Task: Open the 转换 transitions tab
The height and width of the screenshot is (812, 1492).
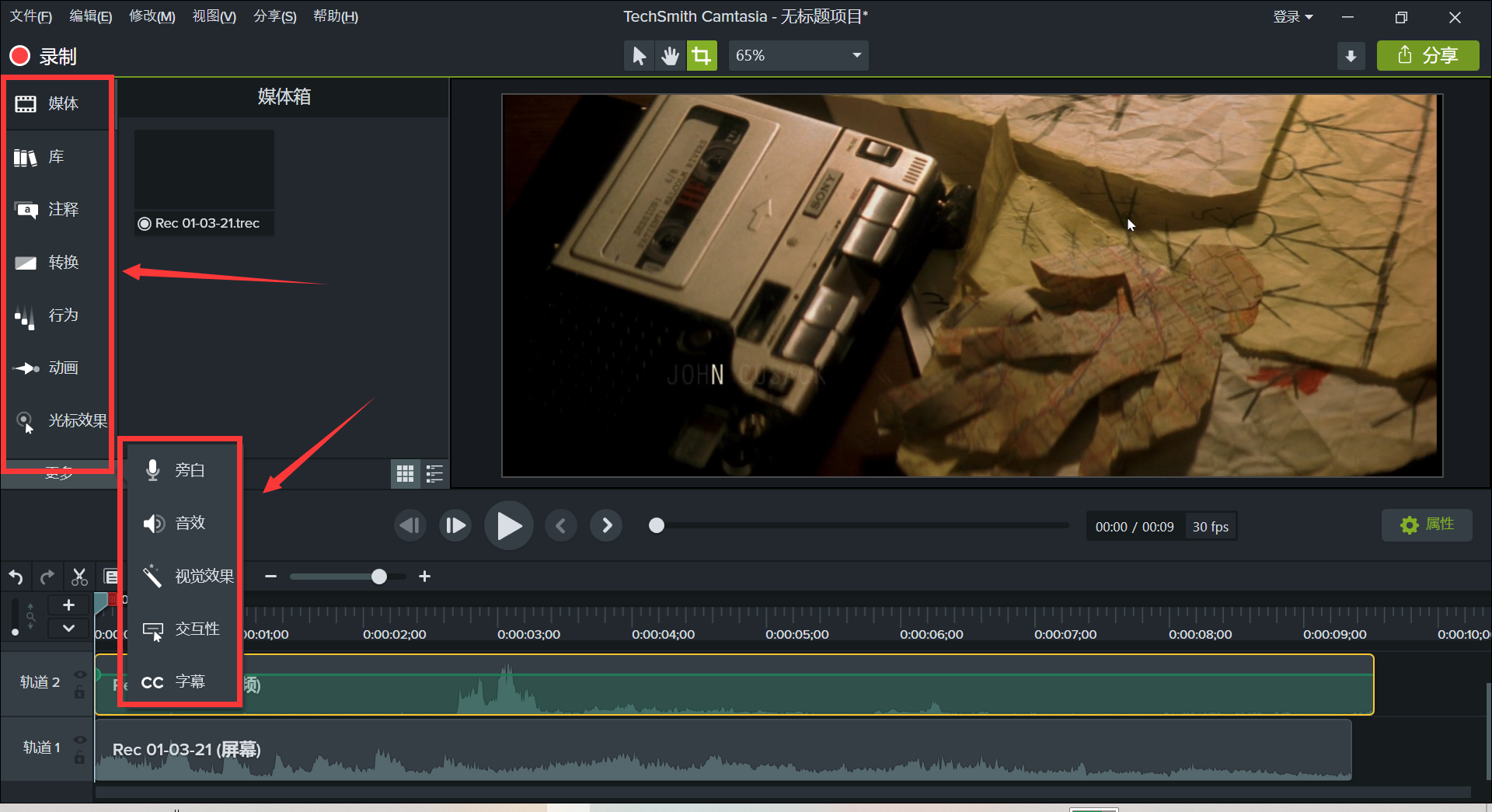Action: coord(58,263)
